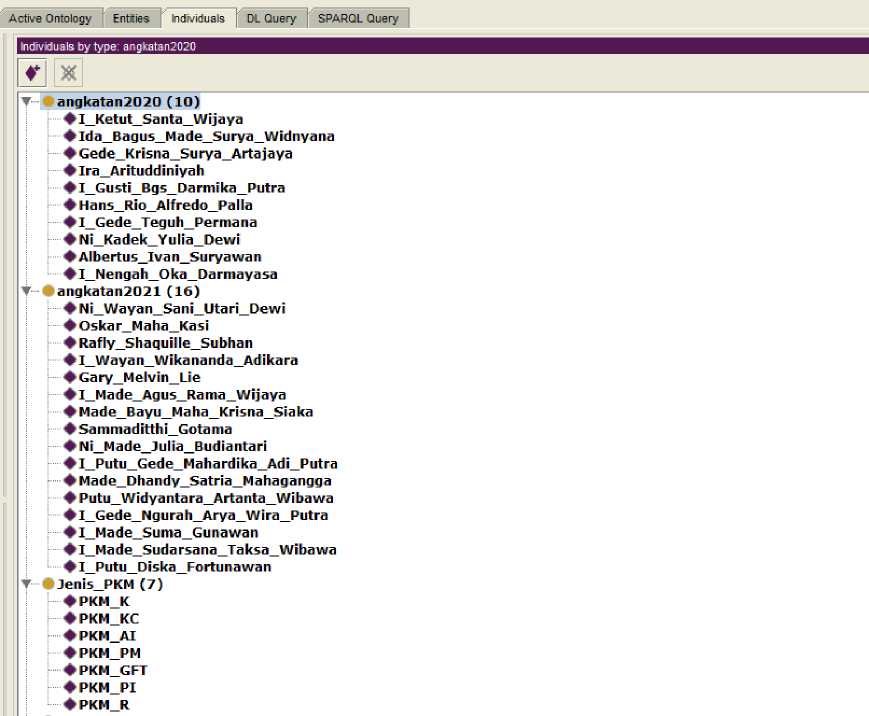869x716 pixels.
Task: Collapse the angkatan2020 tree node
Action: pos(27,102)
